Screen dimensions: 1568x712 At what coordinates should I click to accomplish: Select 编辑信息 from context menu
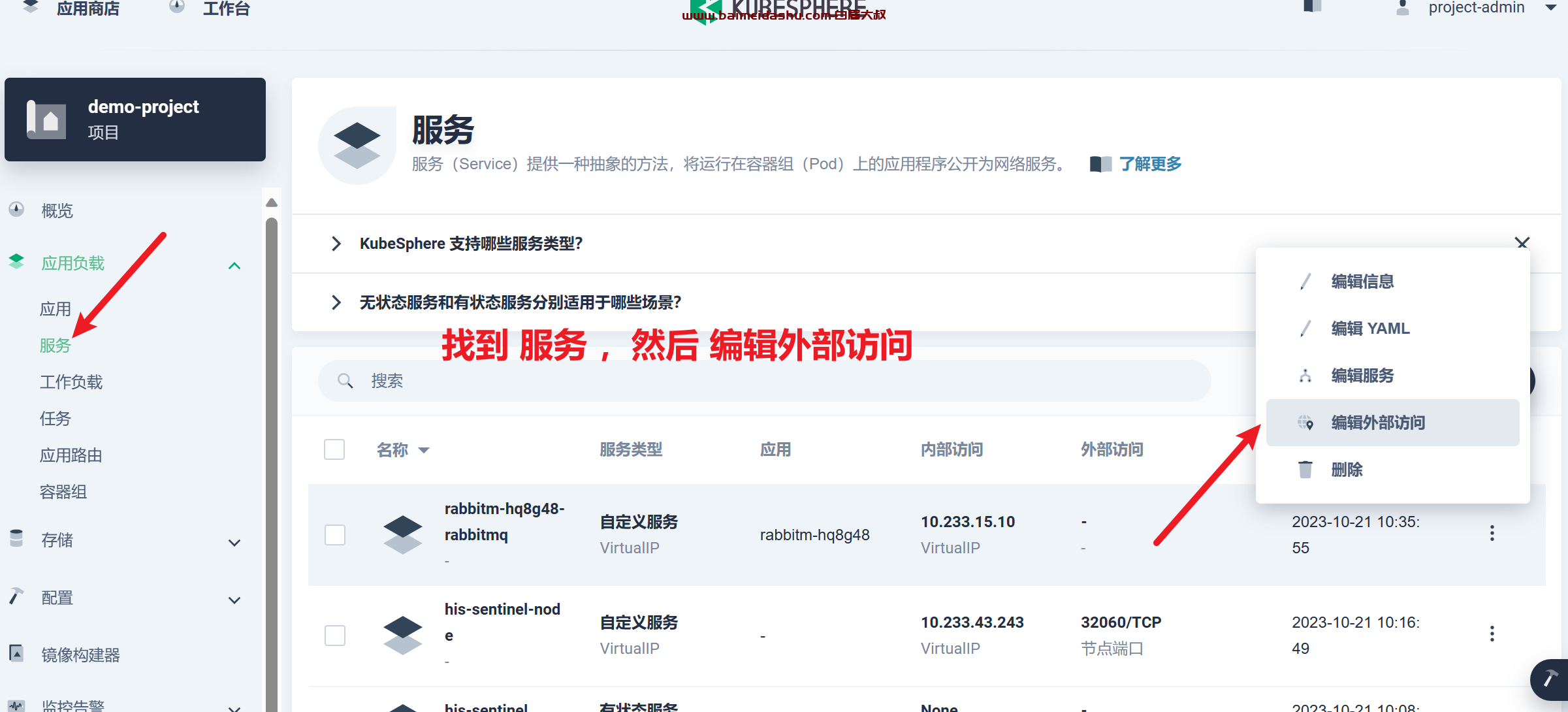pyautogui.click(x=1392, y=282)
